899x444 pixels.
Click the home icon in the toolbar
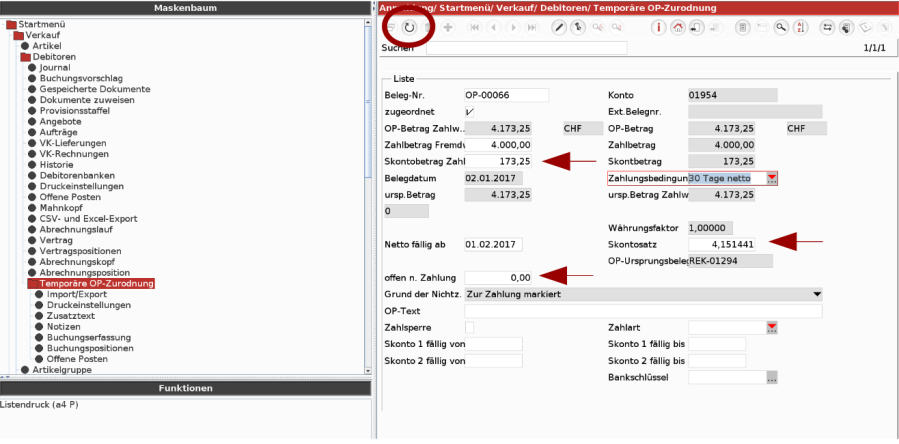679,27
